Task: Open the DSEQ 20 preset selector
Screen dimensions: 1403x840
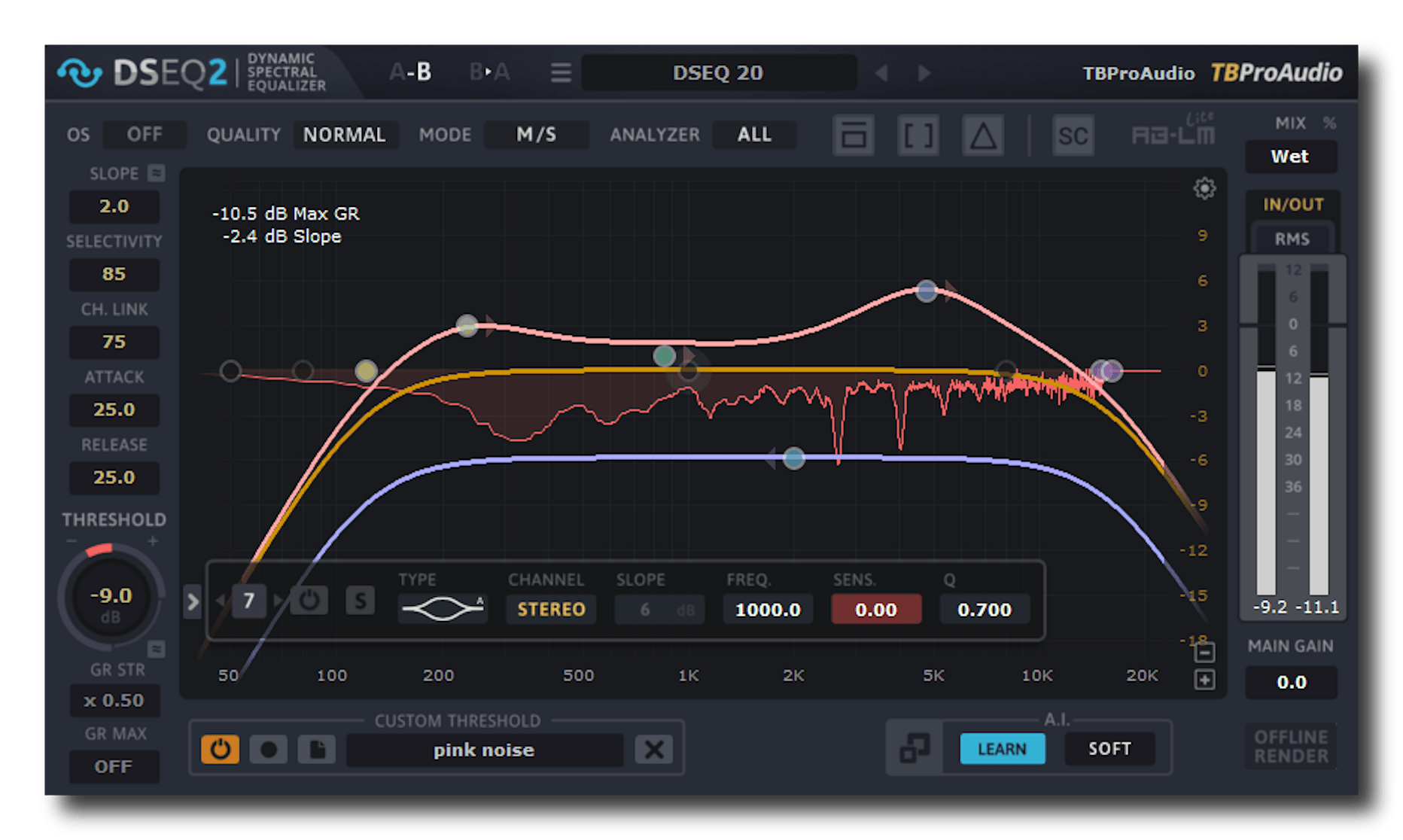Action: (718, 73)
